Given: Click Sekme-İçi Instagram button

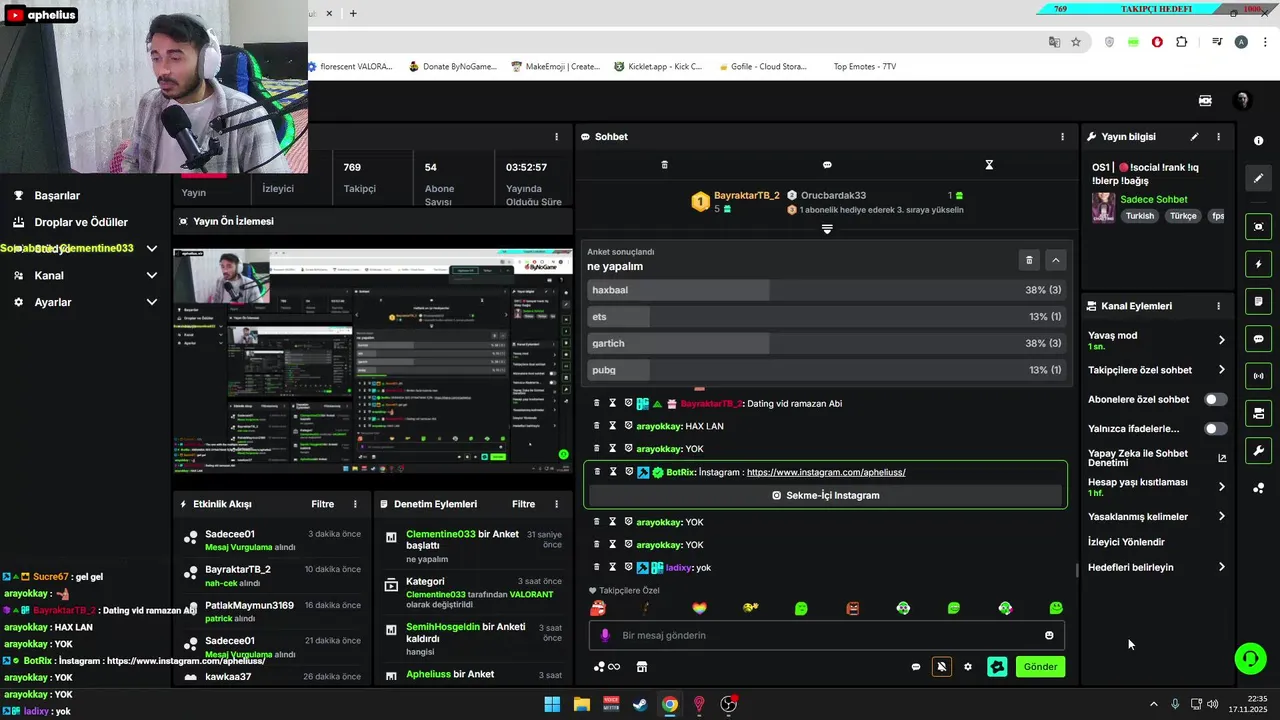Looking at the screenshot, I should click(x=826, y=495).
